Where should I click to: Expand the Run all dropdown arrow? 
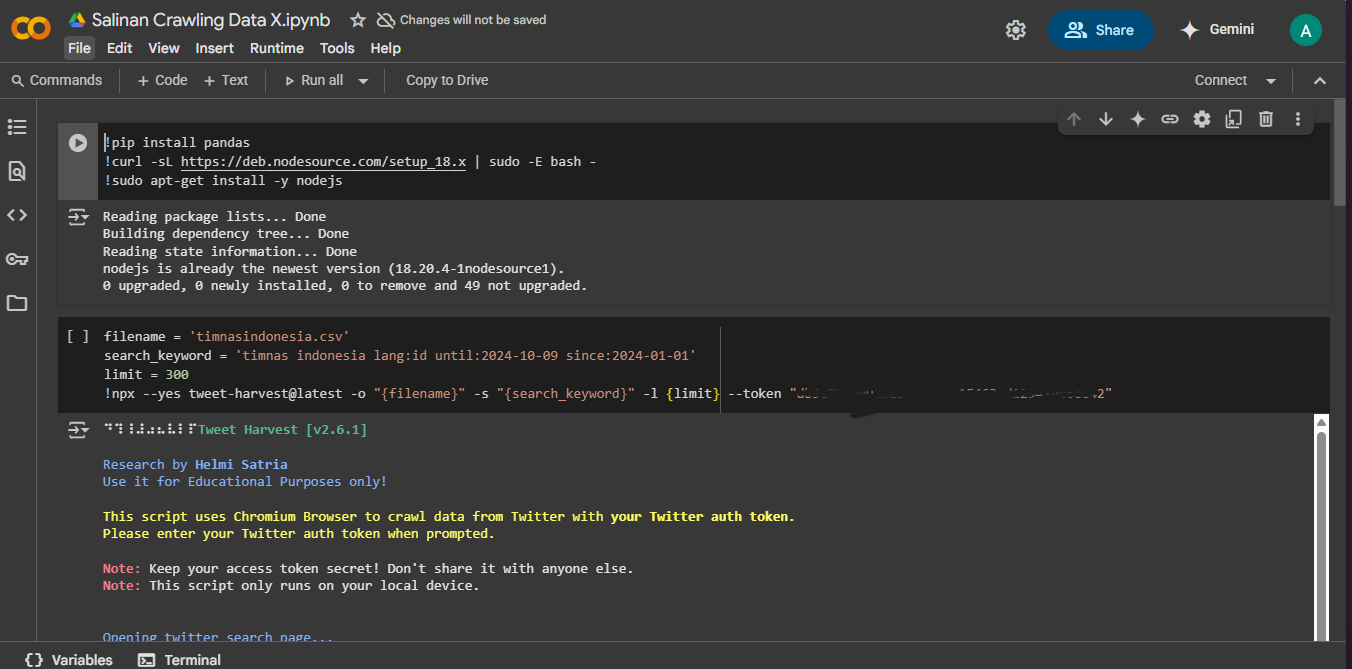(x=363, y=81)
